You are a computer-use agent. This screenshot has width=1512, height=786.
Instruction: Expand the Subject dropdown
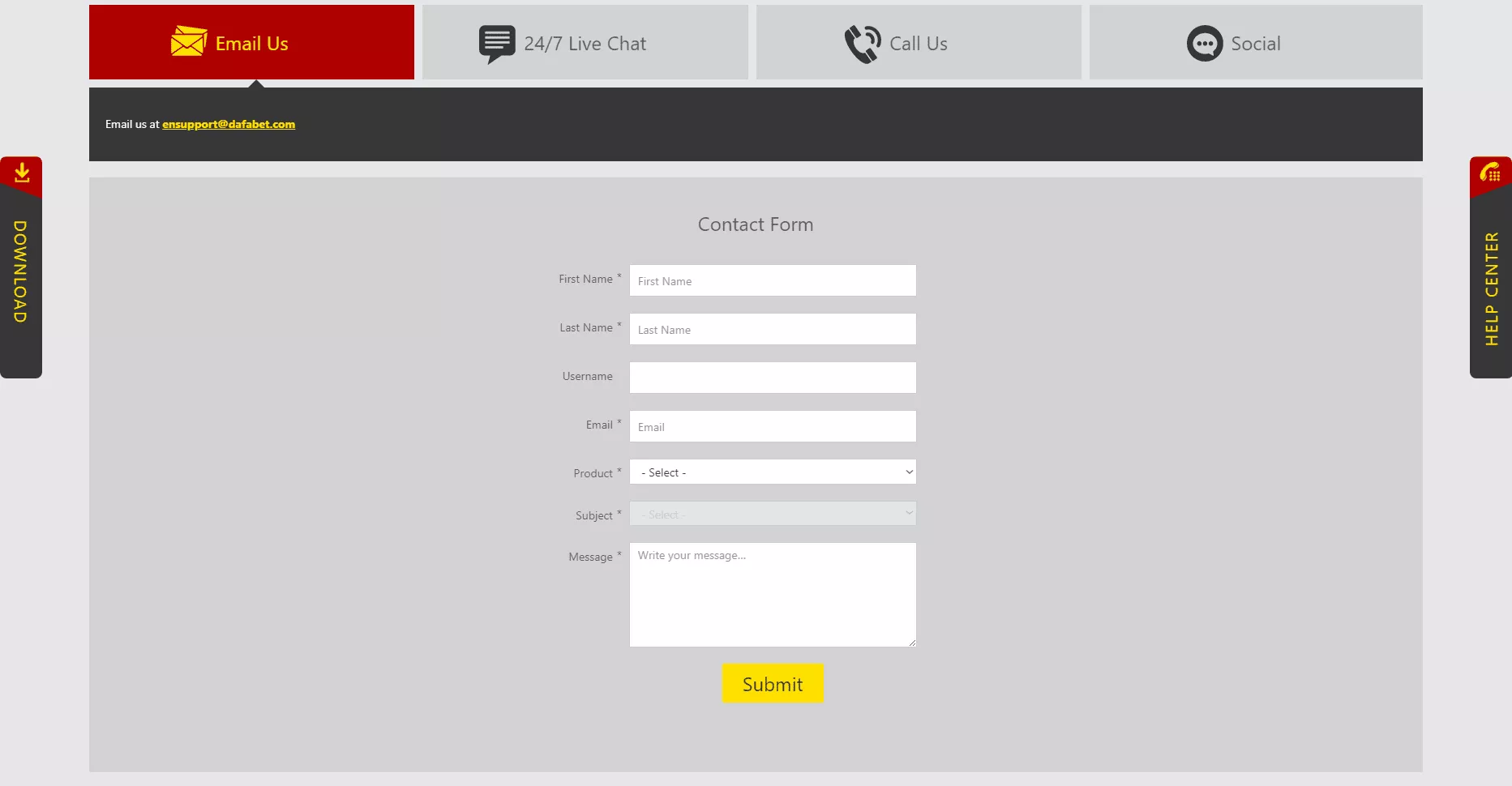(773, 514)
